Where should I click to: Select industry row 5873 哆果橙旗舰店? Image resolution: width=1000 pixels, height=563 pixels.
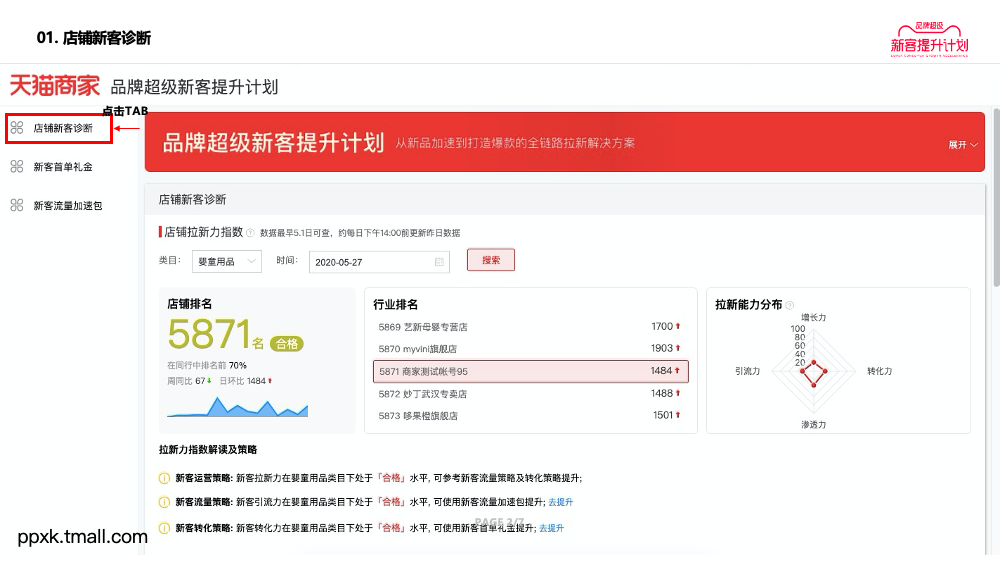530,416
